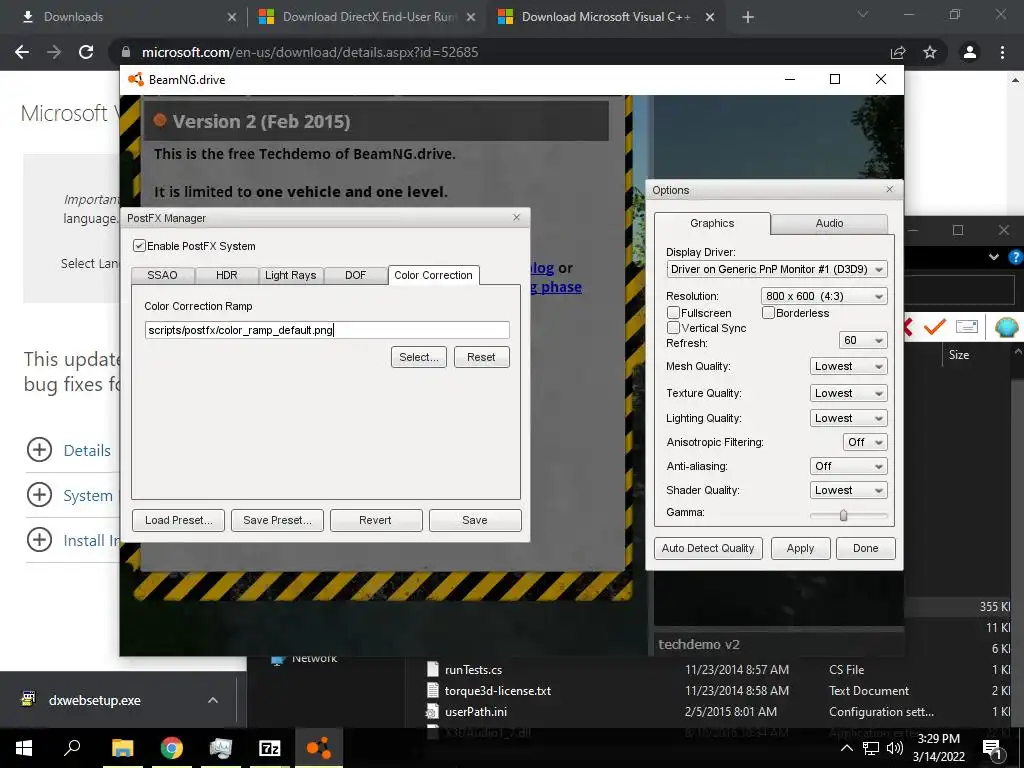Click Auto Detect Quality button
1024x768 pixels.
(708, 549)
